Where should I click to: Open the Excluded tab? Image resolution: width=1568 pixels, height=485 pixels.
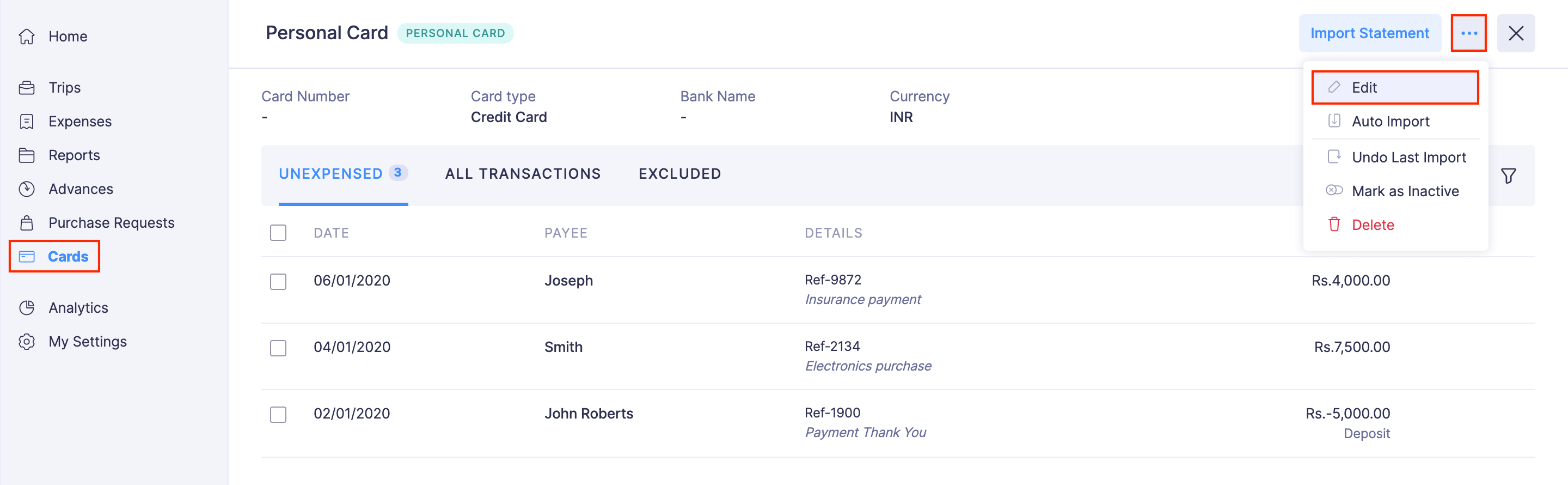click(x=679, y=174)
